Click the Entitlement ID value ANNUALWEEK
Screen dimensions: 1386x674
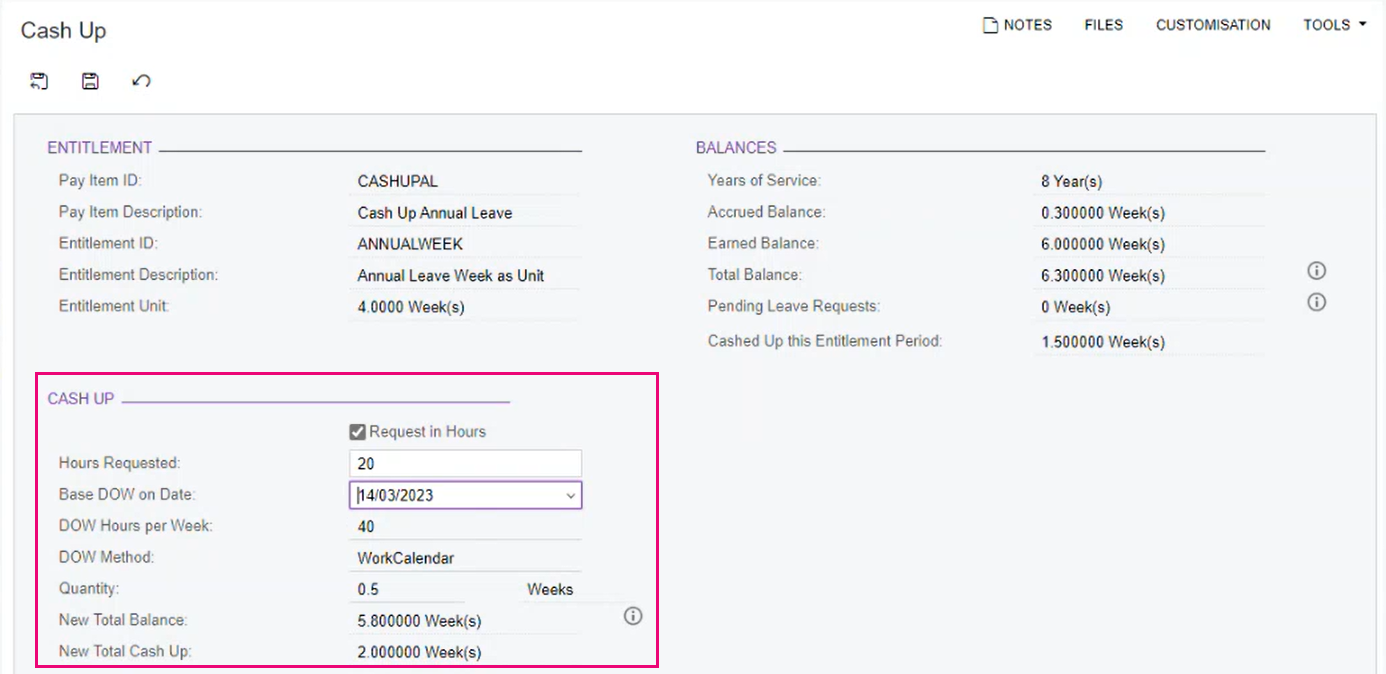pyautogui.click(x=410, y=244)
